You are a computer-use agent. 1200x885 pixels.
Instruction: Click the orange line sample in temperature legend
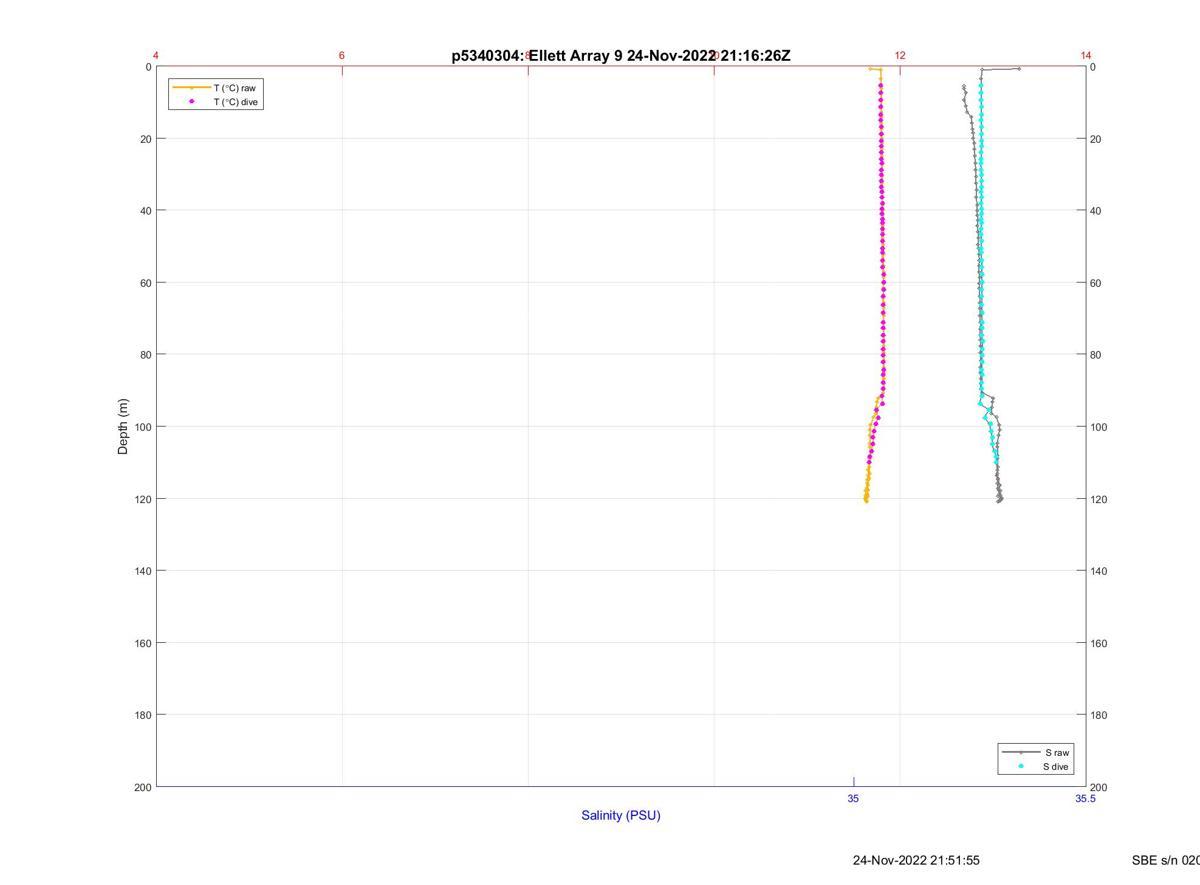coord(191,88)
